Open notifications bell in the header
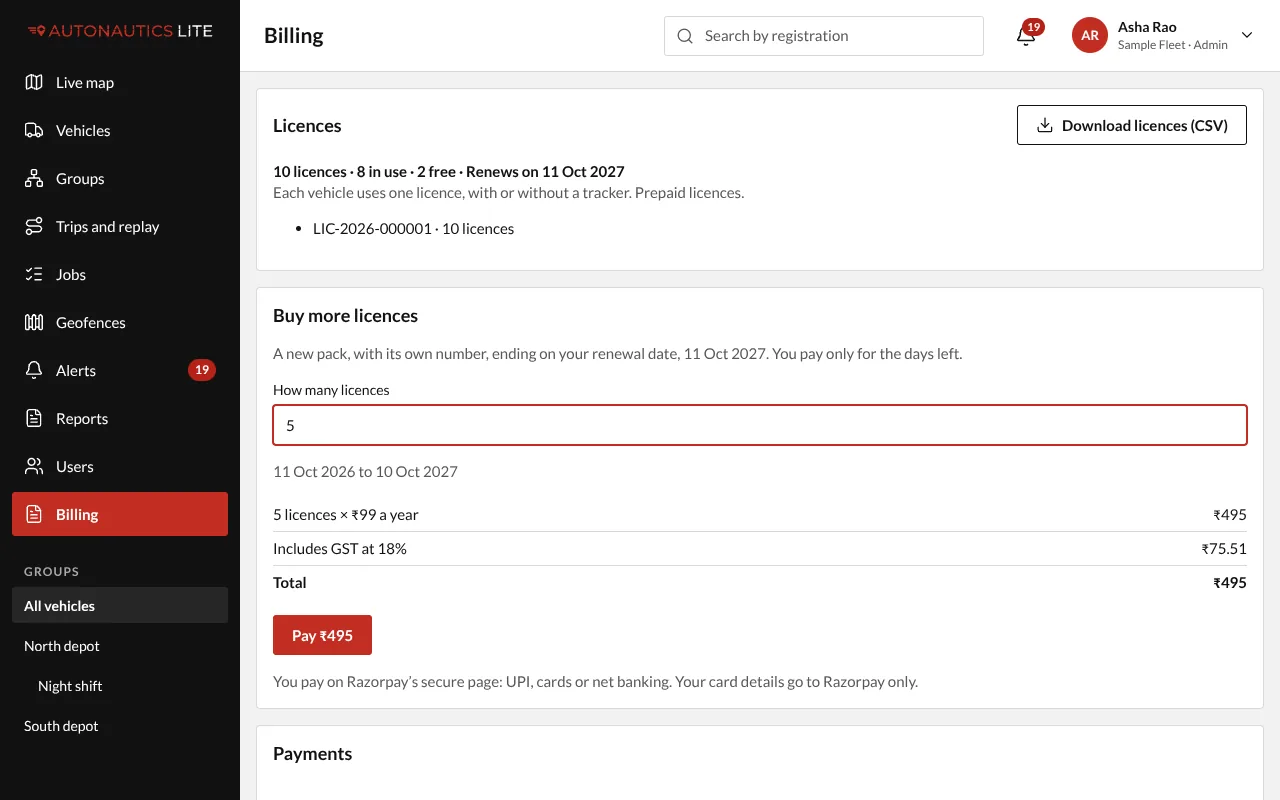The width and height of the screenshot is (1280, 800). click(1026, 36)
